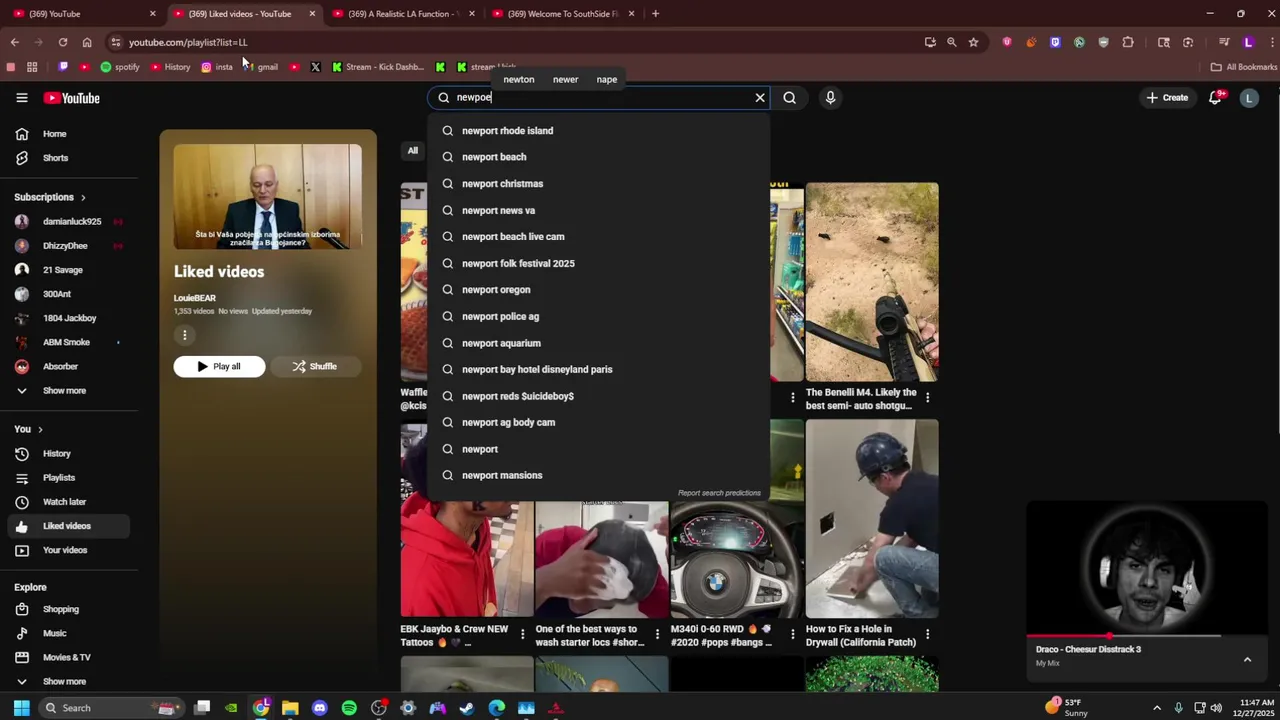Choose suggestion newport beach live cam
1280x720 pixels.
click(598, 237)
